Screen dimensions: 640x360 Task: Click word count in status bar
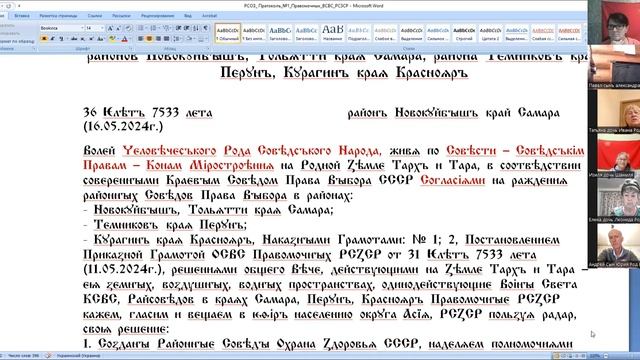24,356
